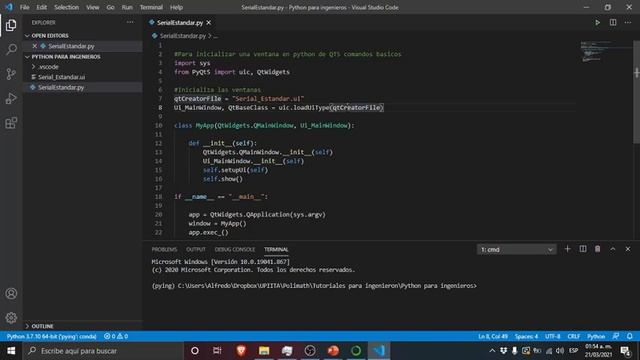640x360 pixels.
Task: Open Explorer panel Views and More Actions menu
Action: coord(130,22)
